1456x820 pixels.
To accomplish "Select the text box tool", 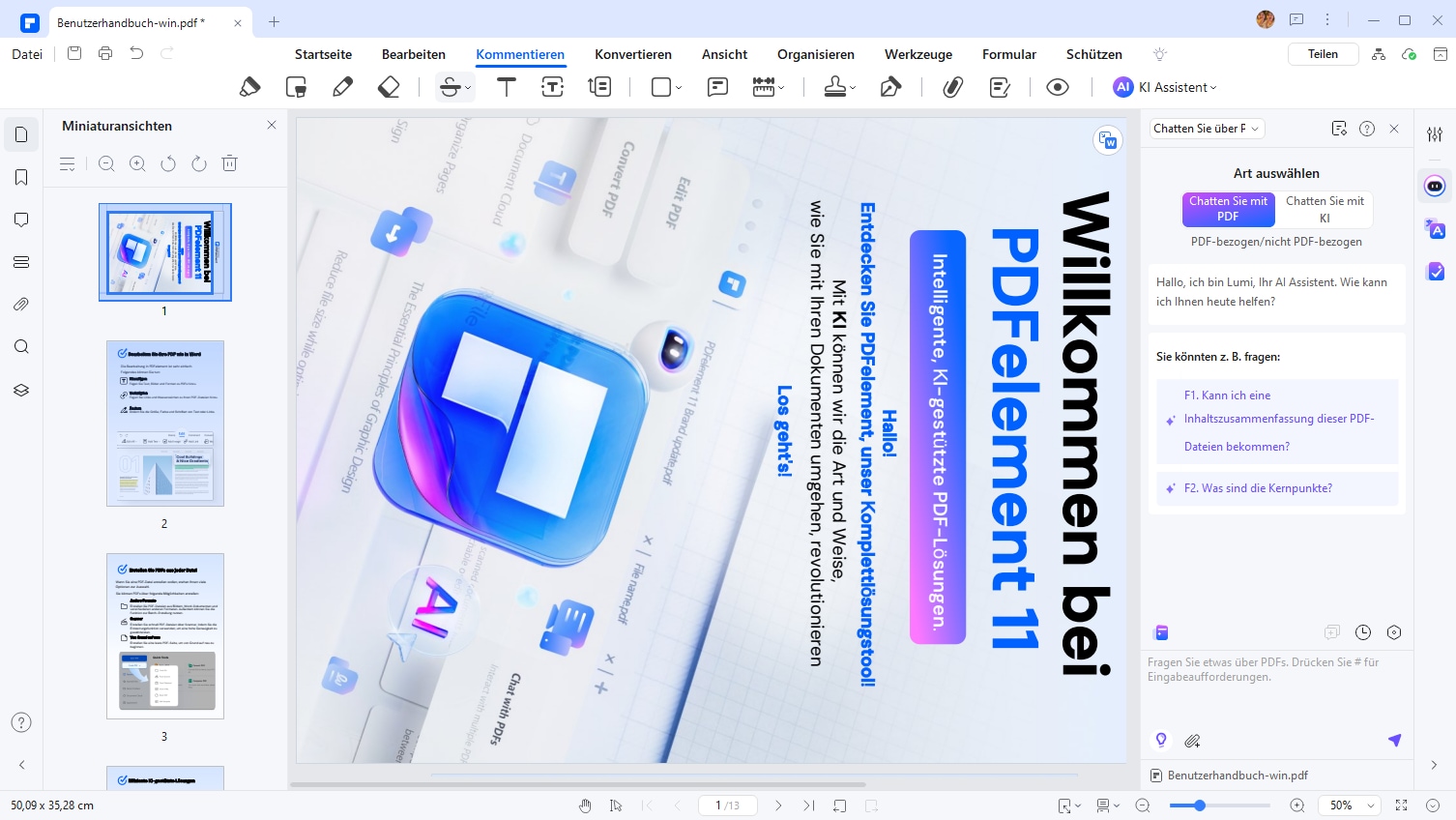I will click(x=552, y=87).
